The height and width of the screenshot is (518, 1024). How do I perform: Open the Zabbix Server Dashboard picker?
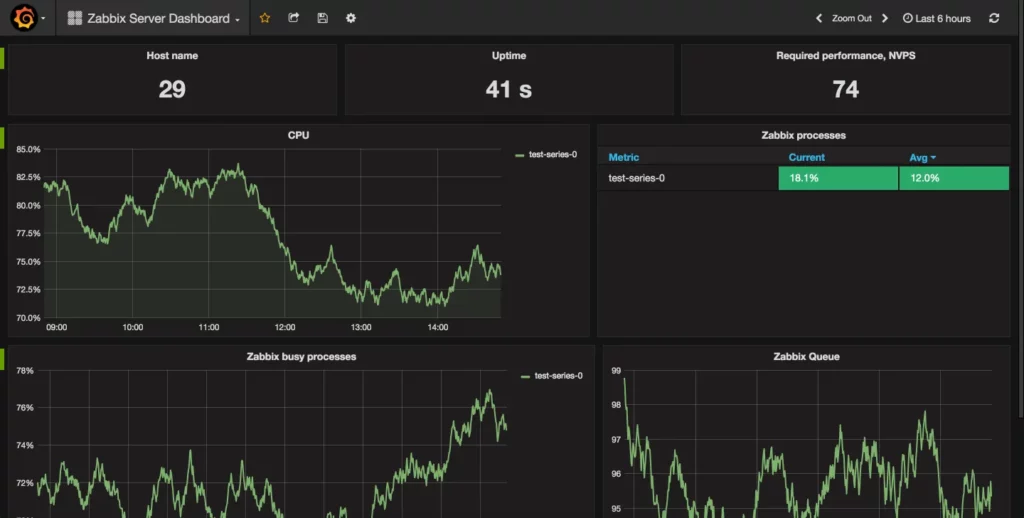[154, 18]
